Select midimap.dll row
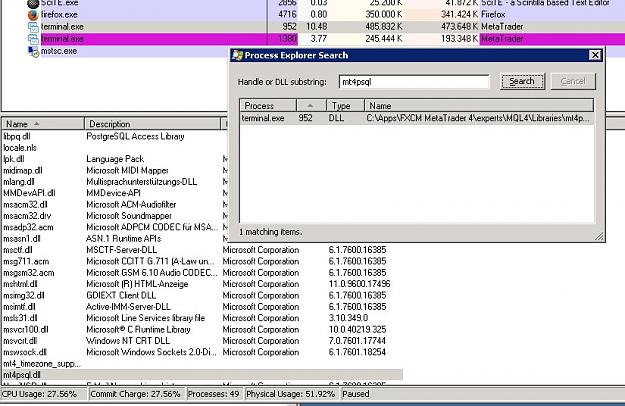The height and width of the screenshot is (406, 625). tap(23, 171)
